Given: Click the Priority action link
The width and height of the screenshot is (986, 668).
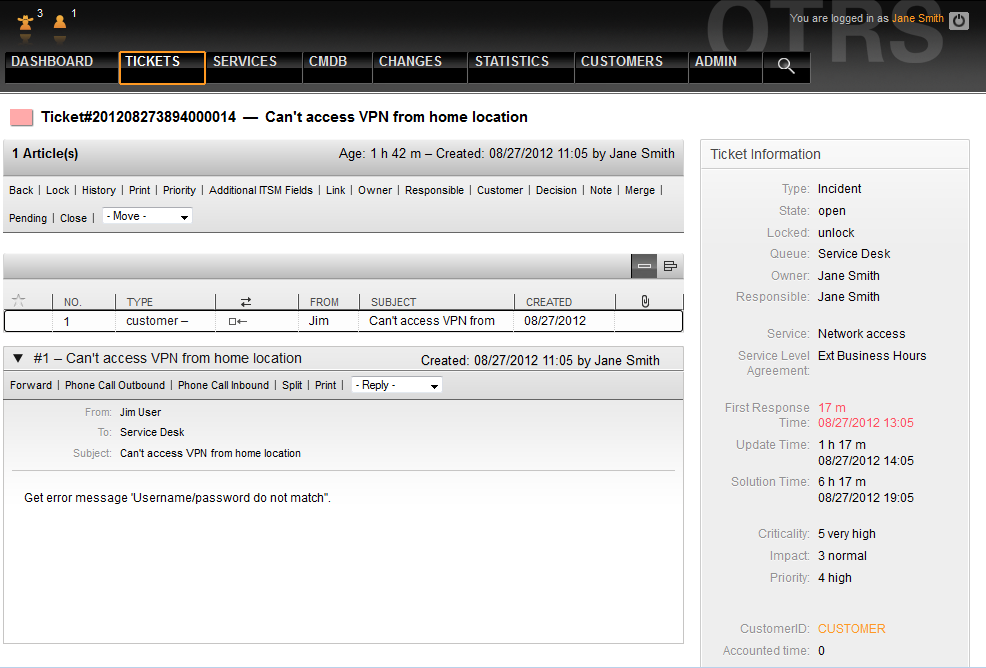Looking at the screenshot, I should coord(179,190).
